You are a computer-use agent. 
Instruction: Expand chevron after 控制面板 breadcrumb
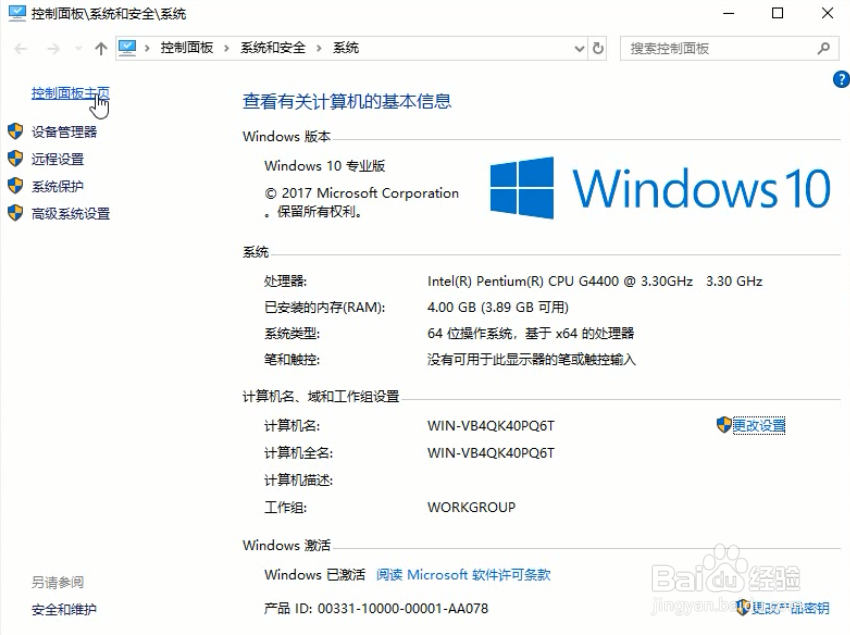(x=227, y=48)
